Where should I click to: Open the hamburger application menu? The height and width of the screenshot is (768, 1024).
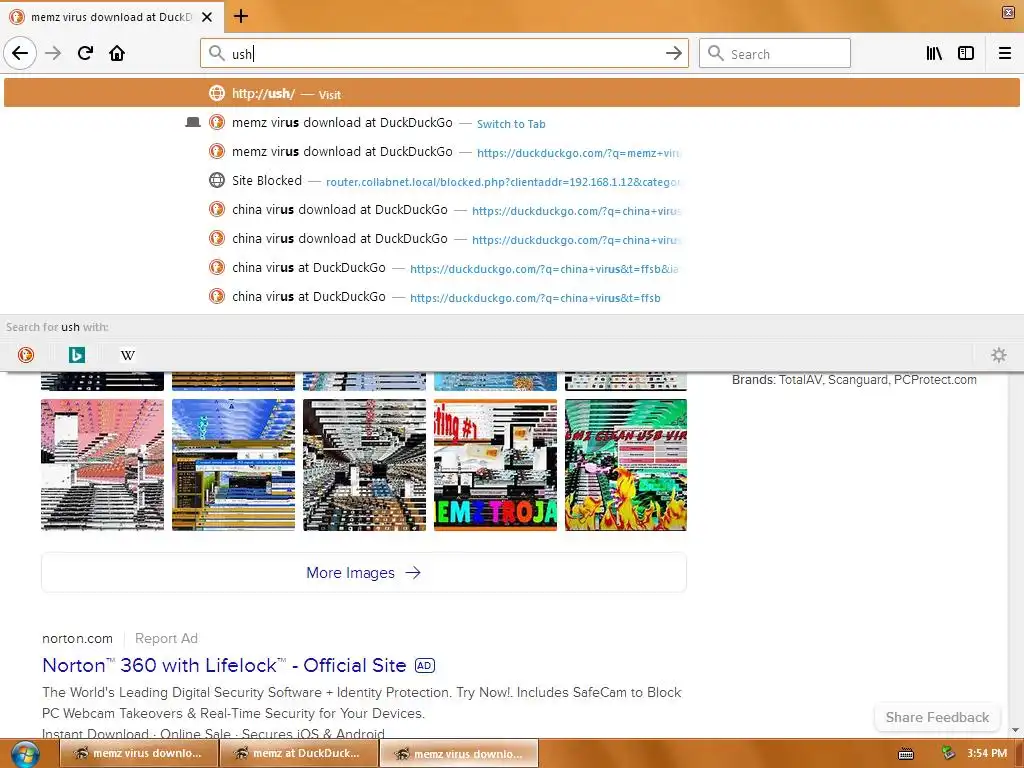1004,53
